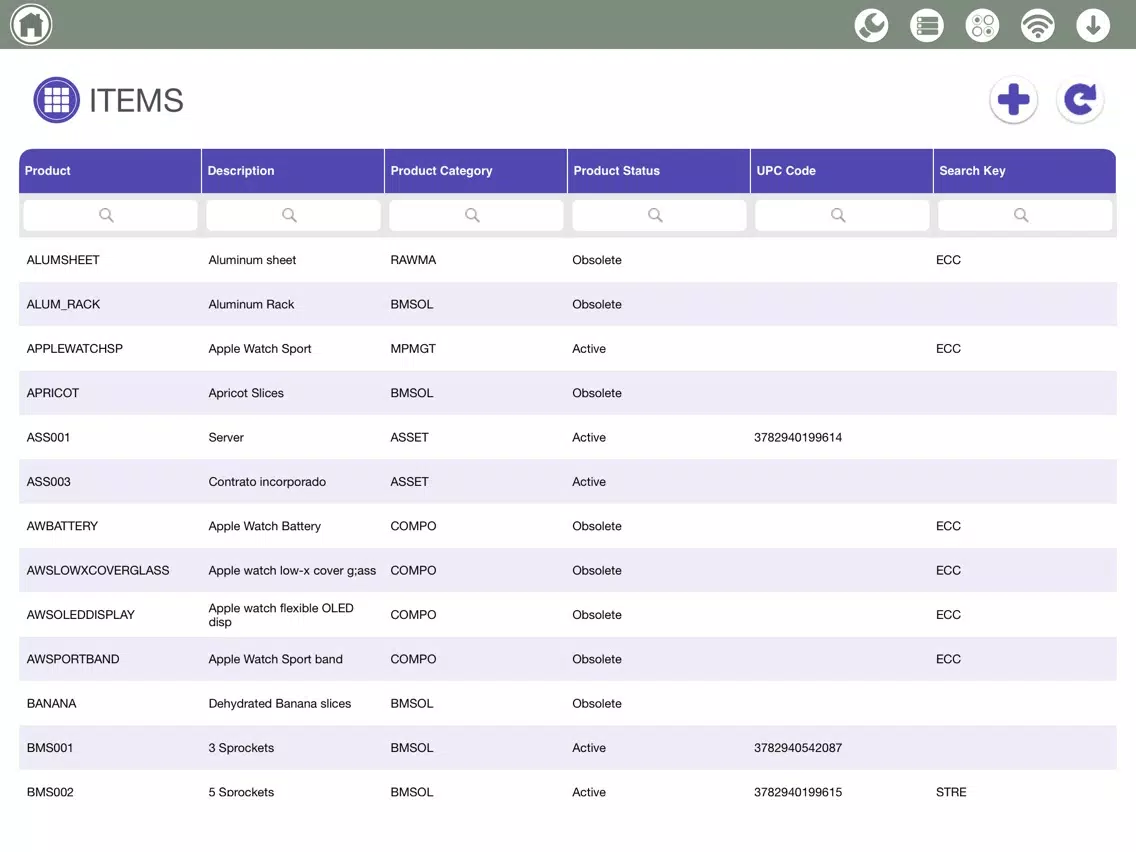Click Dehydrated Banana slices description
Image resolution: width=1136 pixels, height=852 pixels.
click(x=280, y=703)
